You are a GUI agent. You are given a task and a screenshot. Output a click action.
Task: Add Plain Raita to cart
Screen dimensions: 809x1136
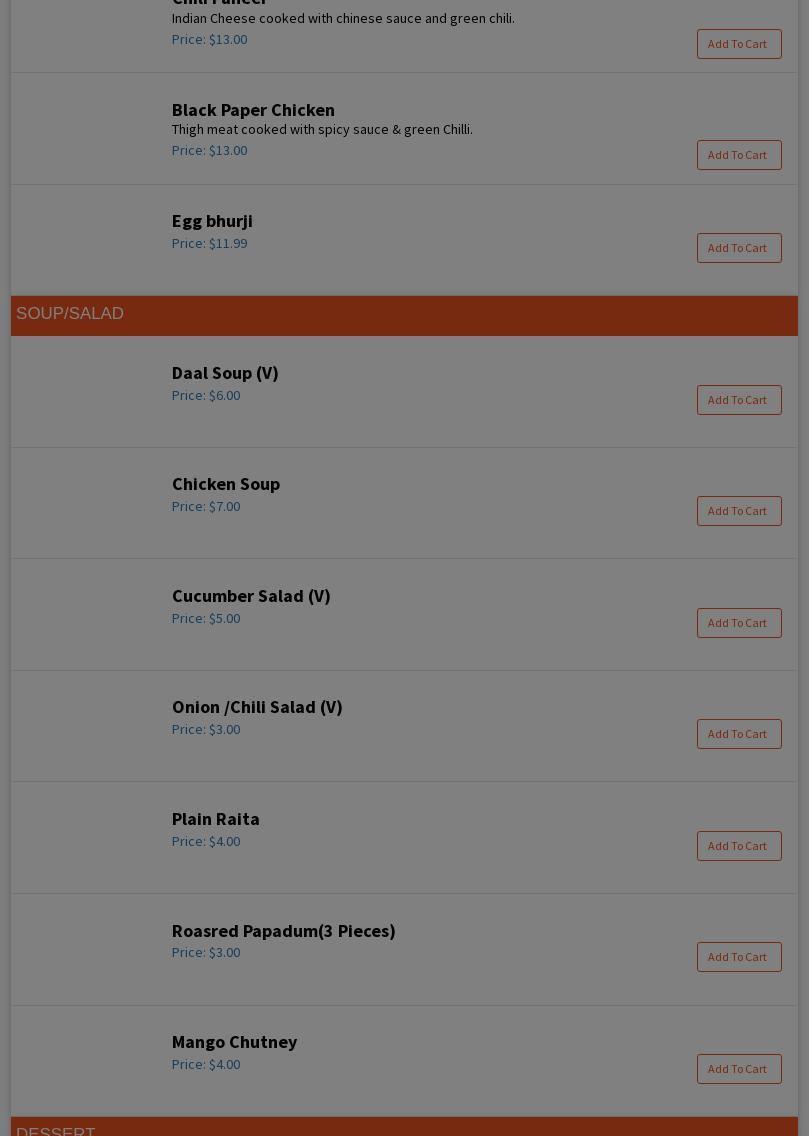coord(738,846)
